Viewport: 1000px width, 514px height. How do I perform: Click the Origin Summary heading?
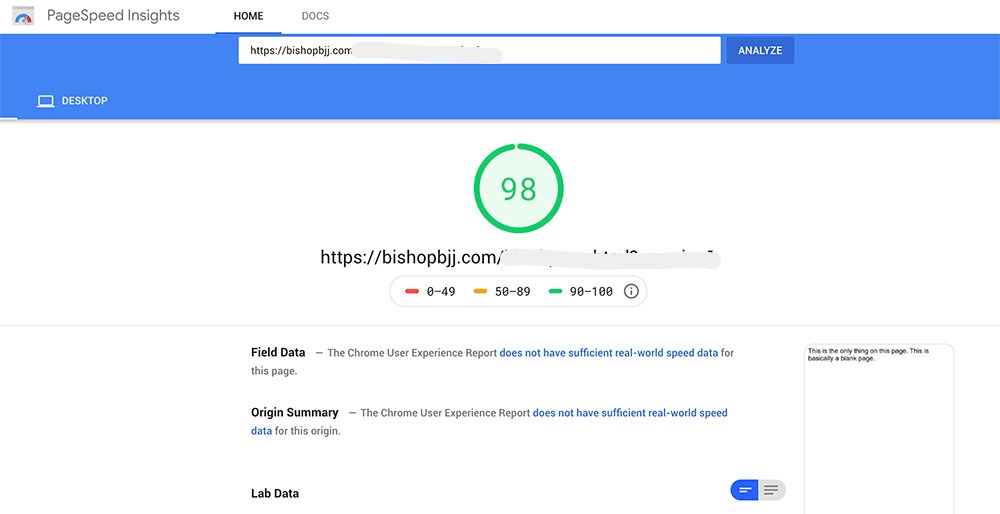[295, 412]
